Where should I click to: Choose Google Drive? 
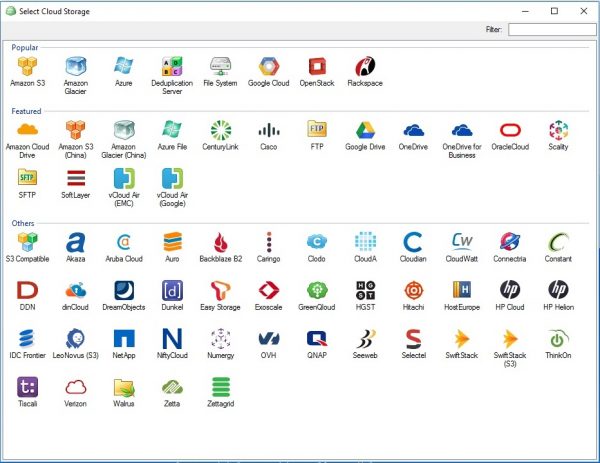pos(365,130)
